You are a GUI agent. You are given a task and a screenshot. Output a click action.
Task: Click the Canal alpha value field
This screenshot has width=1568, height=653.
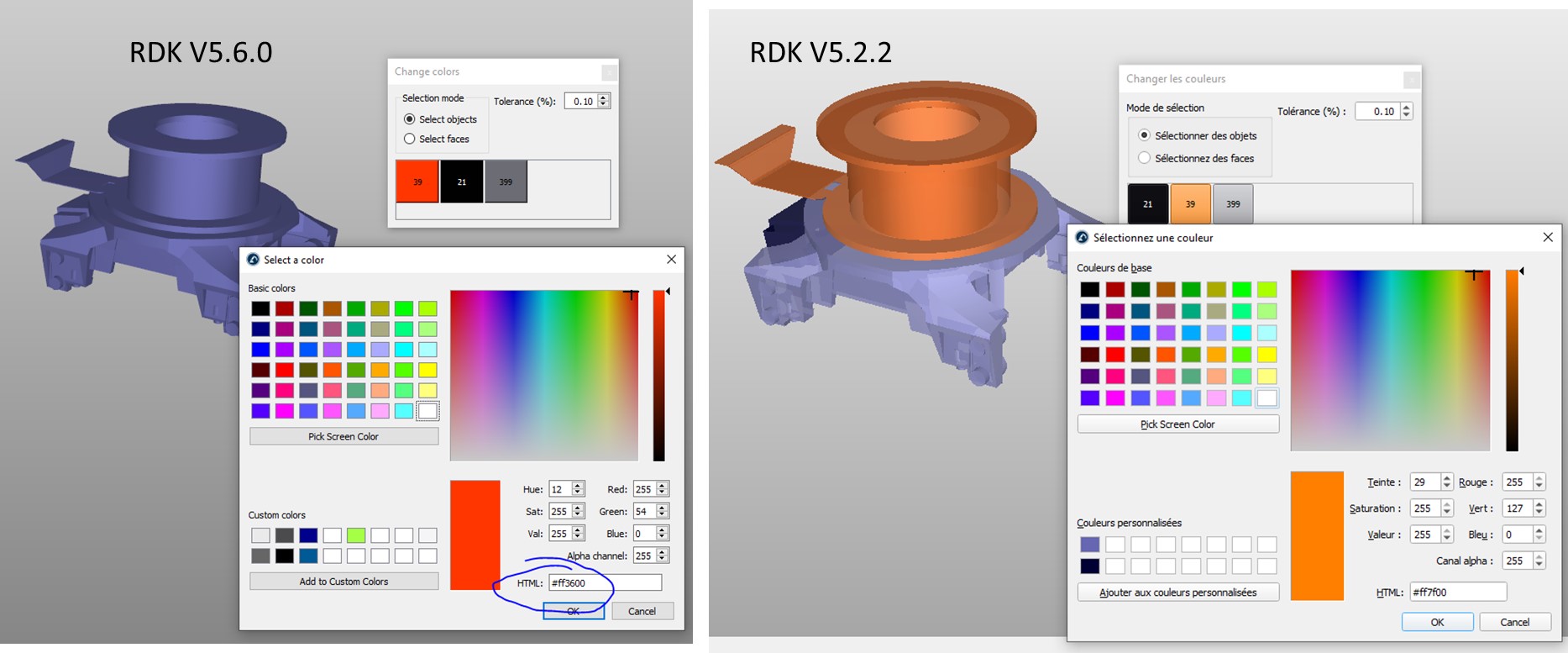[x=1518, y=561]
